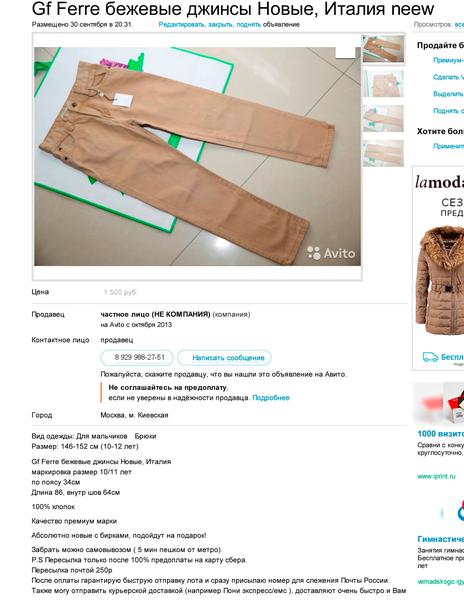Show phone number 8 929 988-27-51 button
Screen dimensions: 464x600
pyautogui.click(x=137, y=358)
